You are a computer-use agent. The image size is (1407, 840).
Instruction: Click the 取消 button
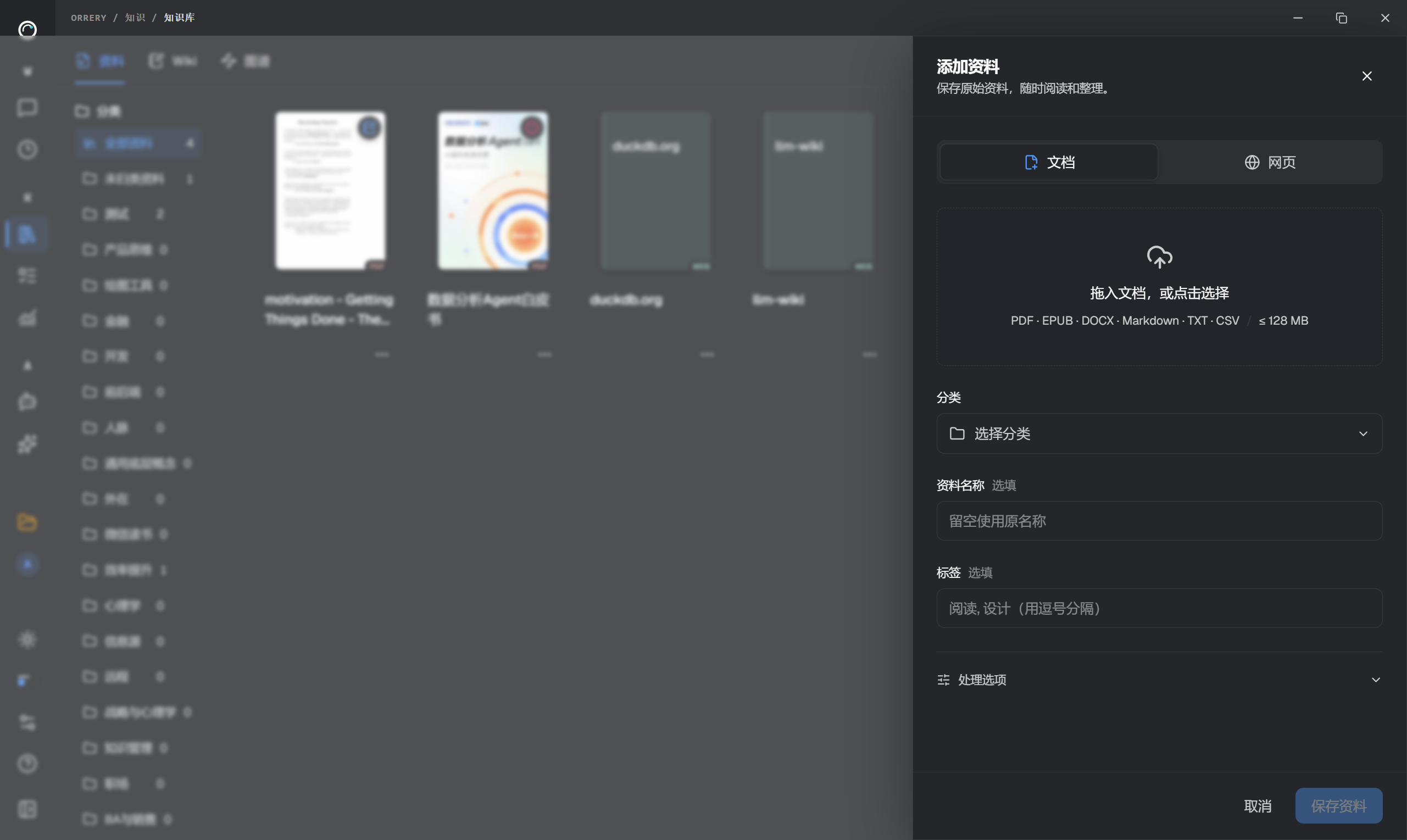[x=1257, y=805]
